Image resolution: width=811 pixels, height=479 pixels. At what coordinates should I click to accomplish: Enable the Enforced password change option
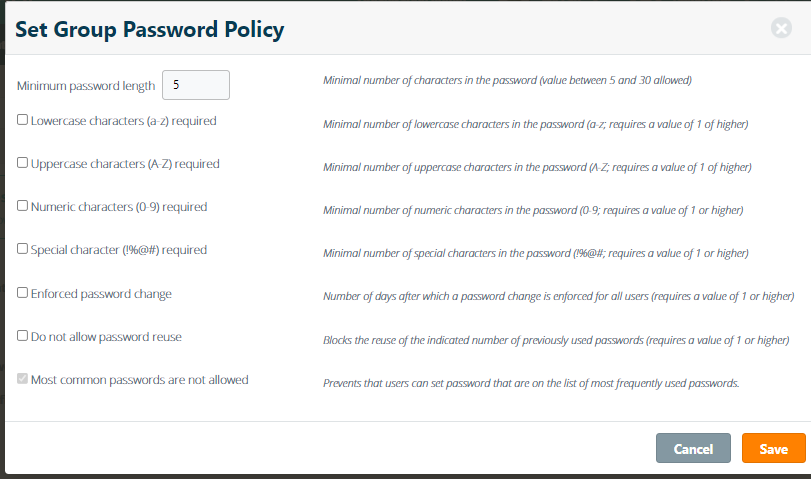23,293
